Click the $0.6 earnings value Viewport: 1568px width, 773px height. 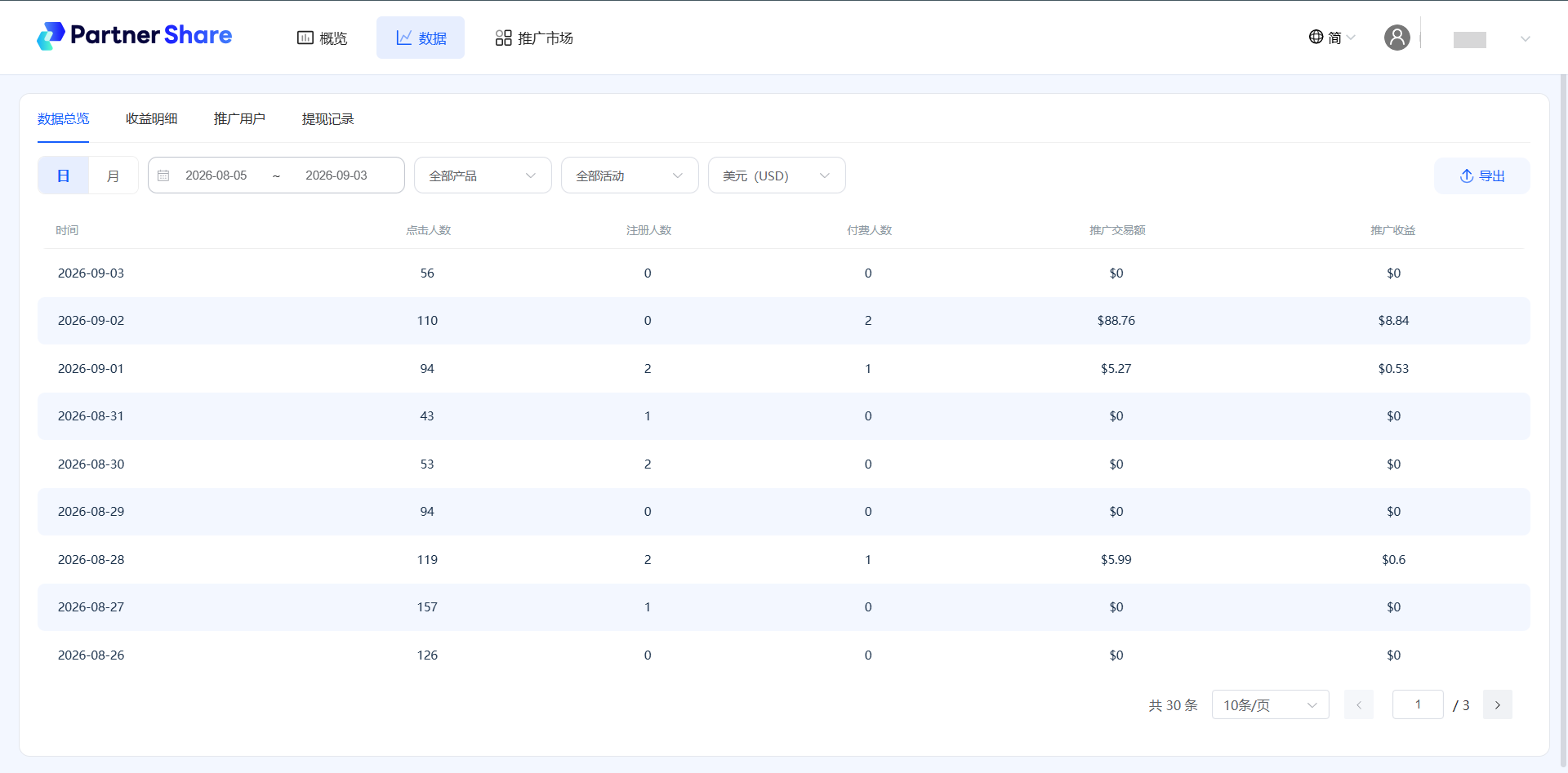click(1393, 560)
